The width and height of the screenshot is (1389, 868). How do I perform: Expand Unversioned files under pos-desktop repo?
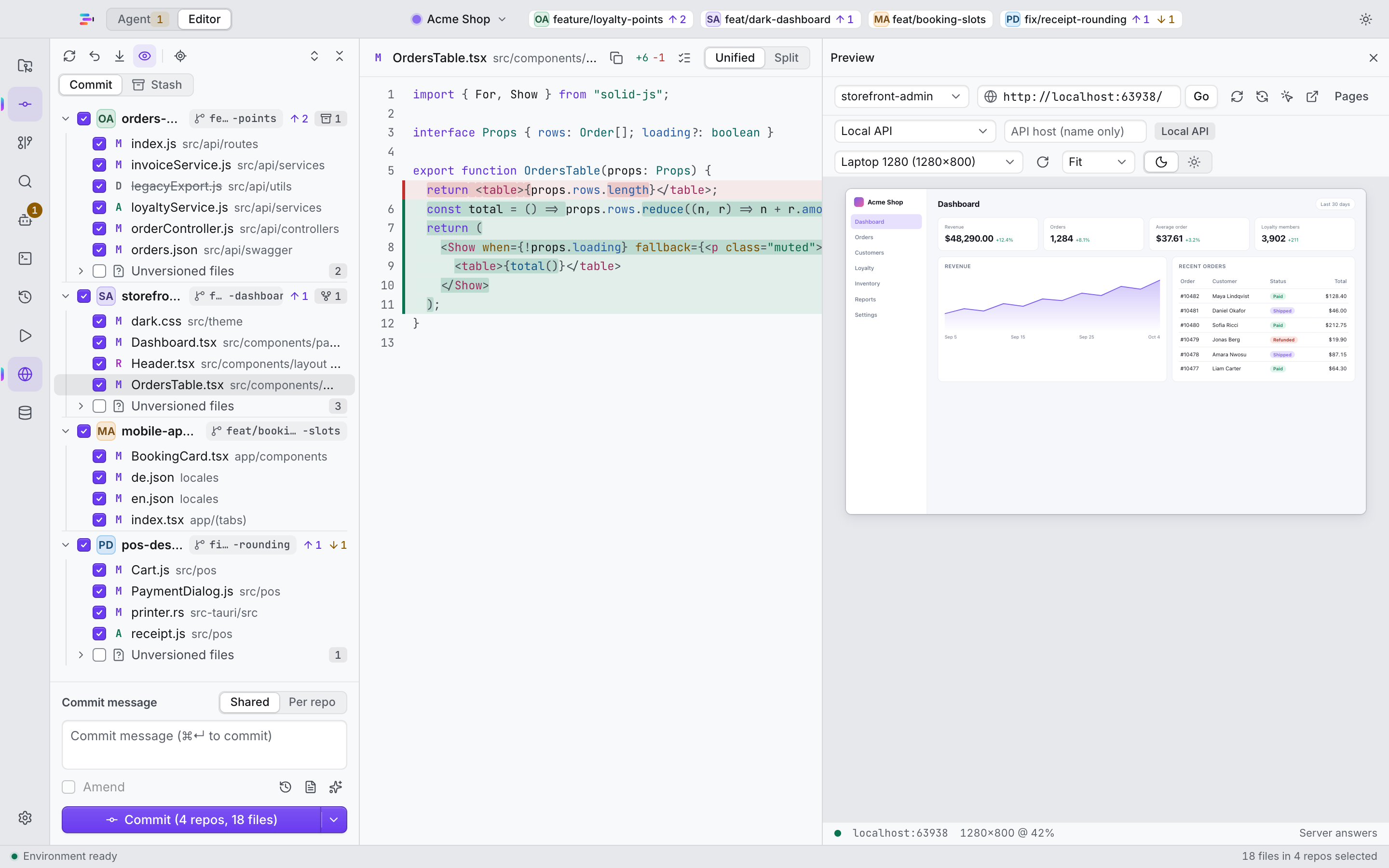[81, 655]
